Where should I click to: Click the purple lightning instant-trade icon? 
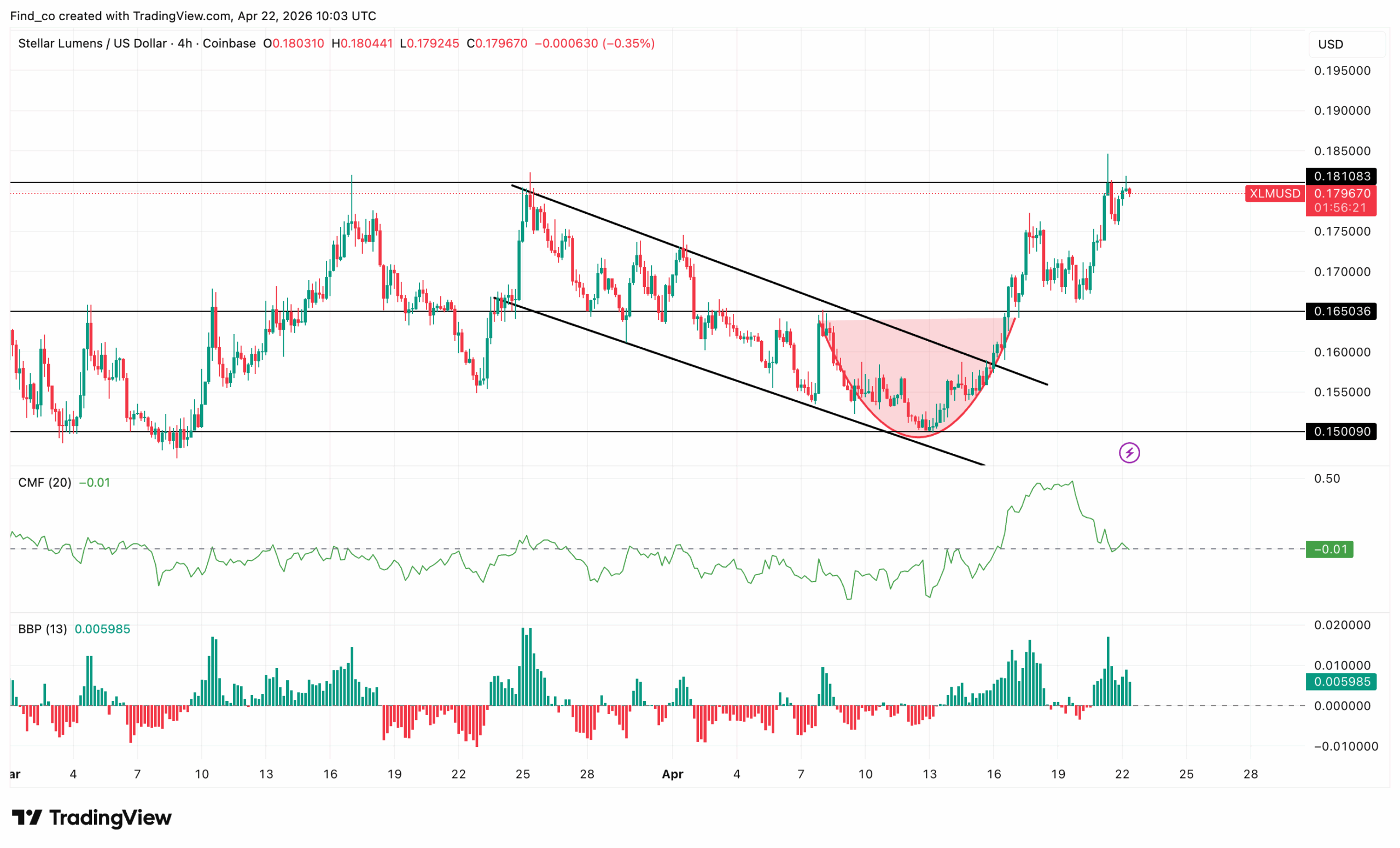pyautogui.click(x=1130, y=453)
